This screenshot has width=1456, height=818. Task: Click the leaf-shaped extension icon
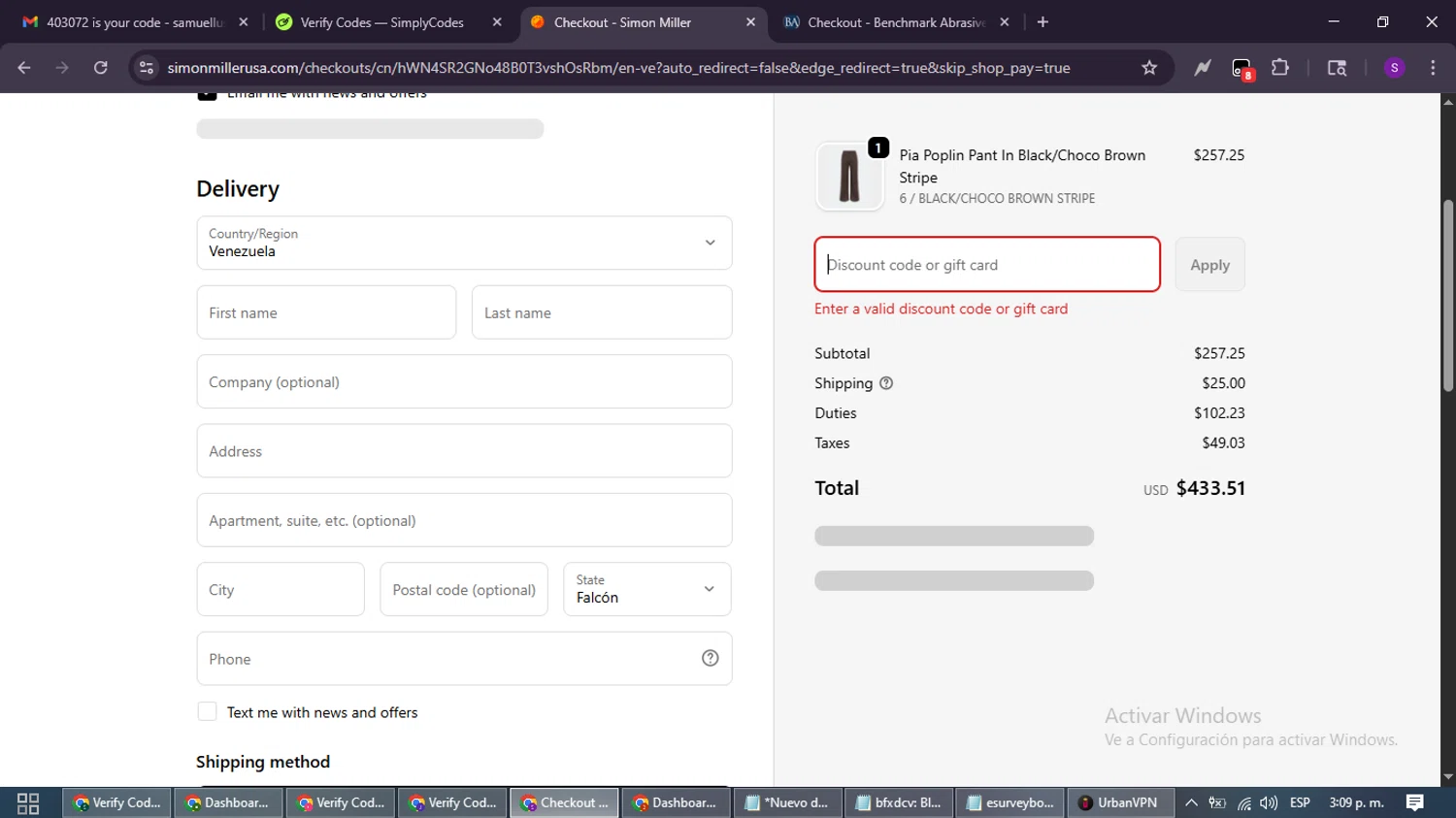pyautogui.click(x=1203, y=68)
